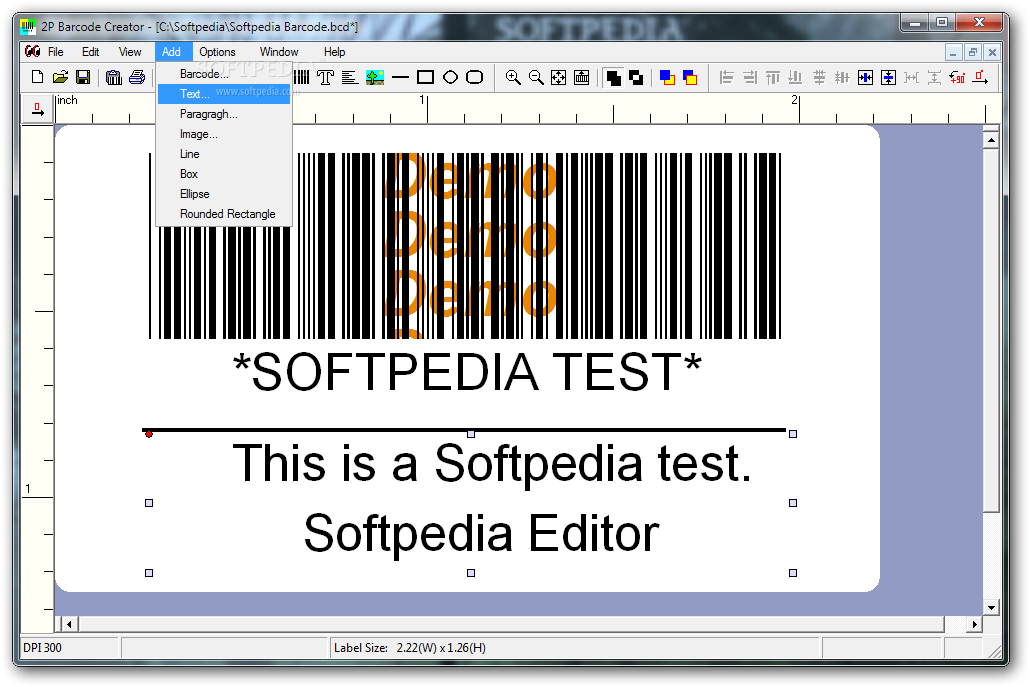1030x687 pixels.
Task: Click the ruler origin icon at ruler corner
Action: click(38, 109)
